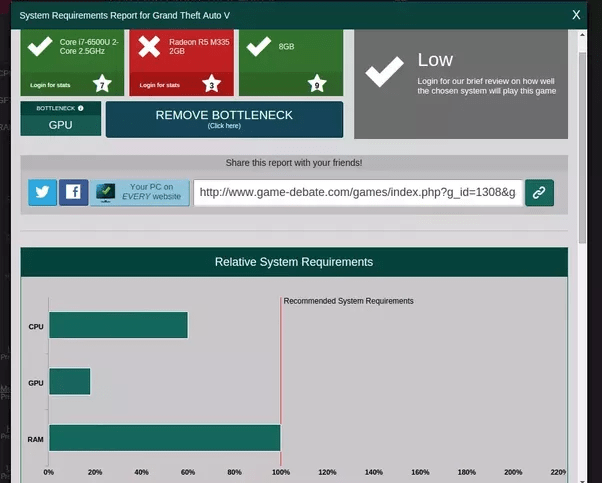Click the '100%' axis label

point(281,472)
